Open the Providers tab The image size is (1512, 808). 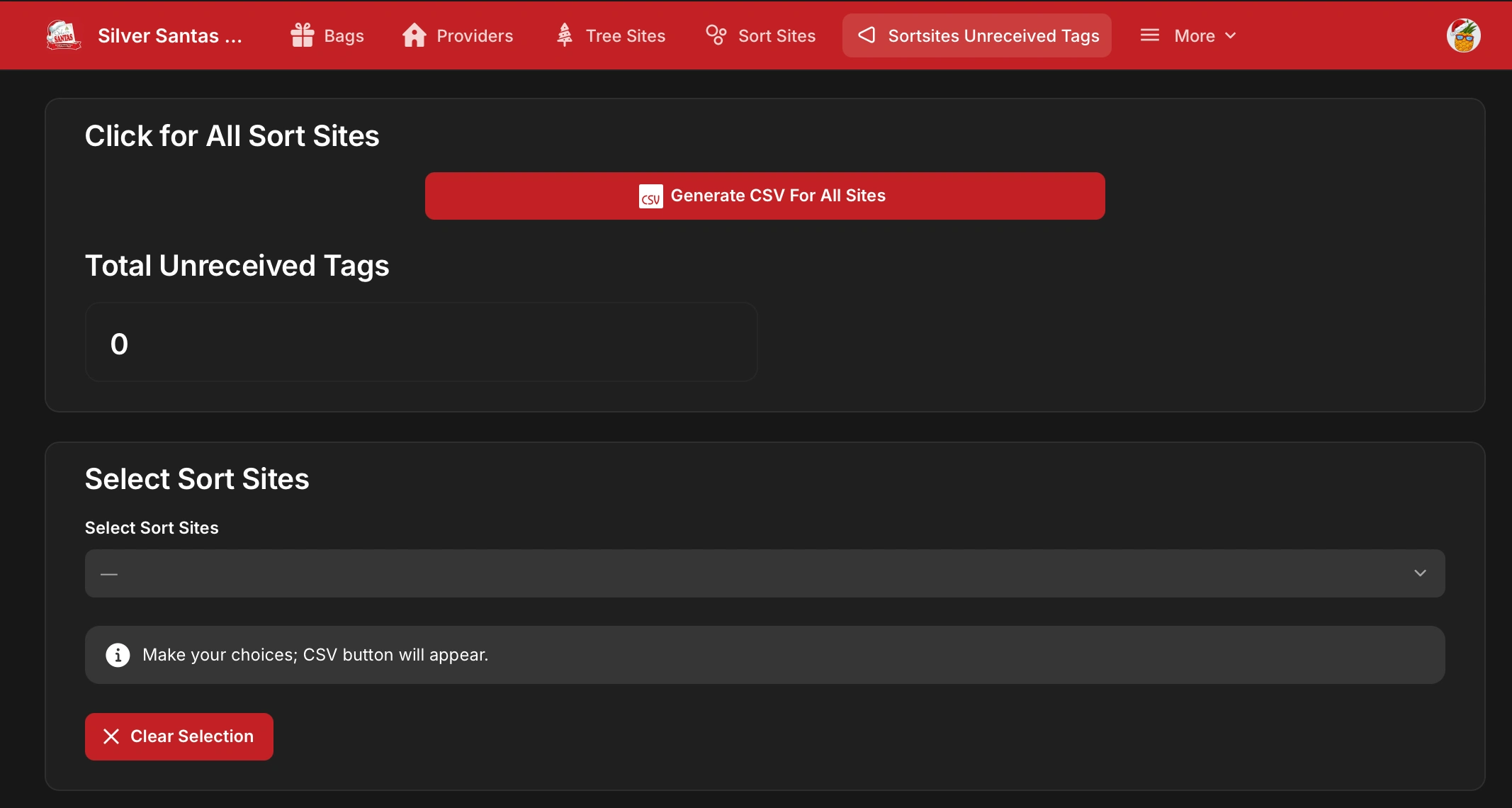[475, 35]
